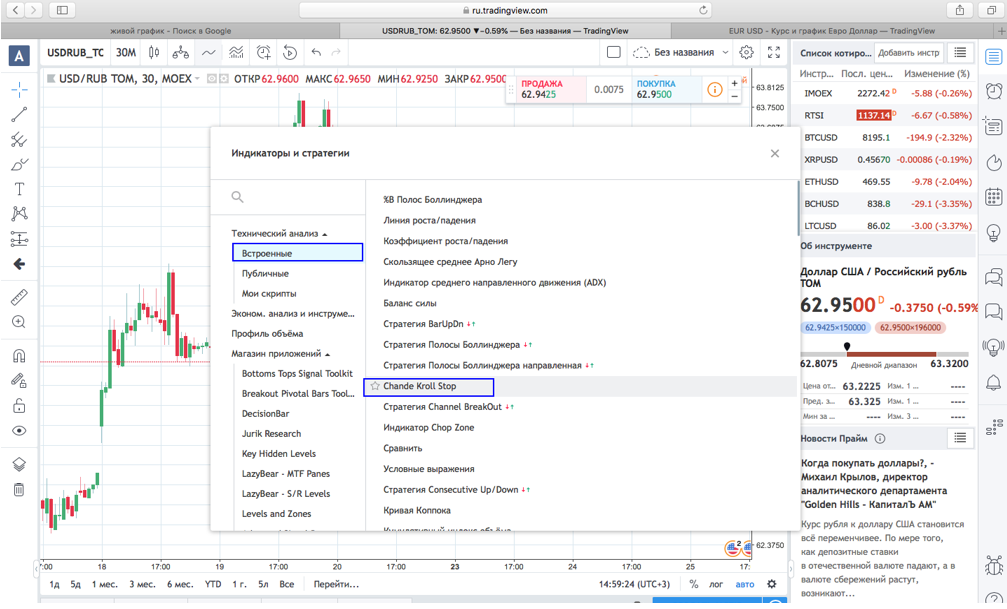The width and height of the screenshot is (1007, 609).
Task: Toggle lock all drawing tools
Action: point(19,405)
